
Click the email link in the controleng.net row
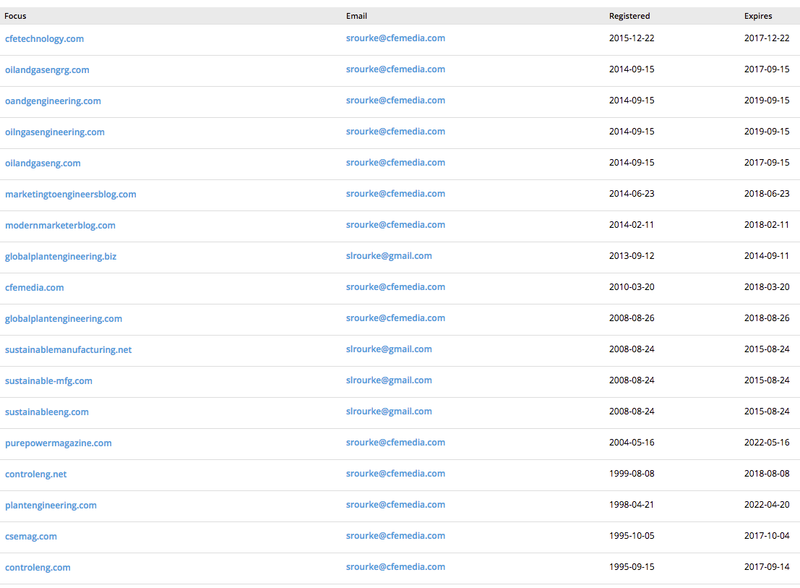[x=395, y=474]
